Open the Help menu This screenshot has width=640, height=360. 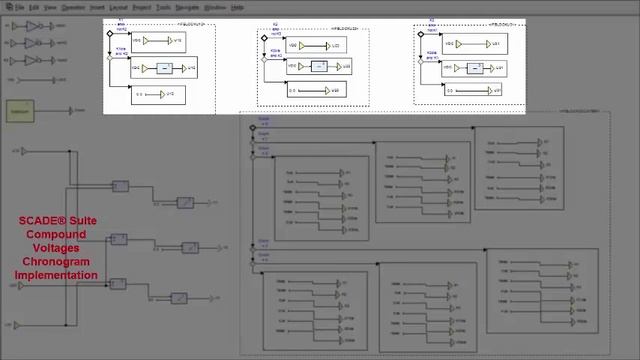(x=237, y=7)
